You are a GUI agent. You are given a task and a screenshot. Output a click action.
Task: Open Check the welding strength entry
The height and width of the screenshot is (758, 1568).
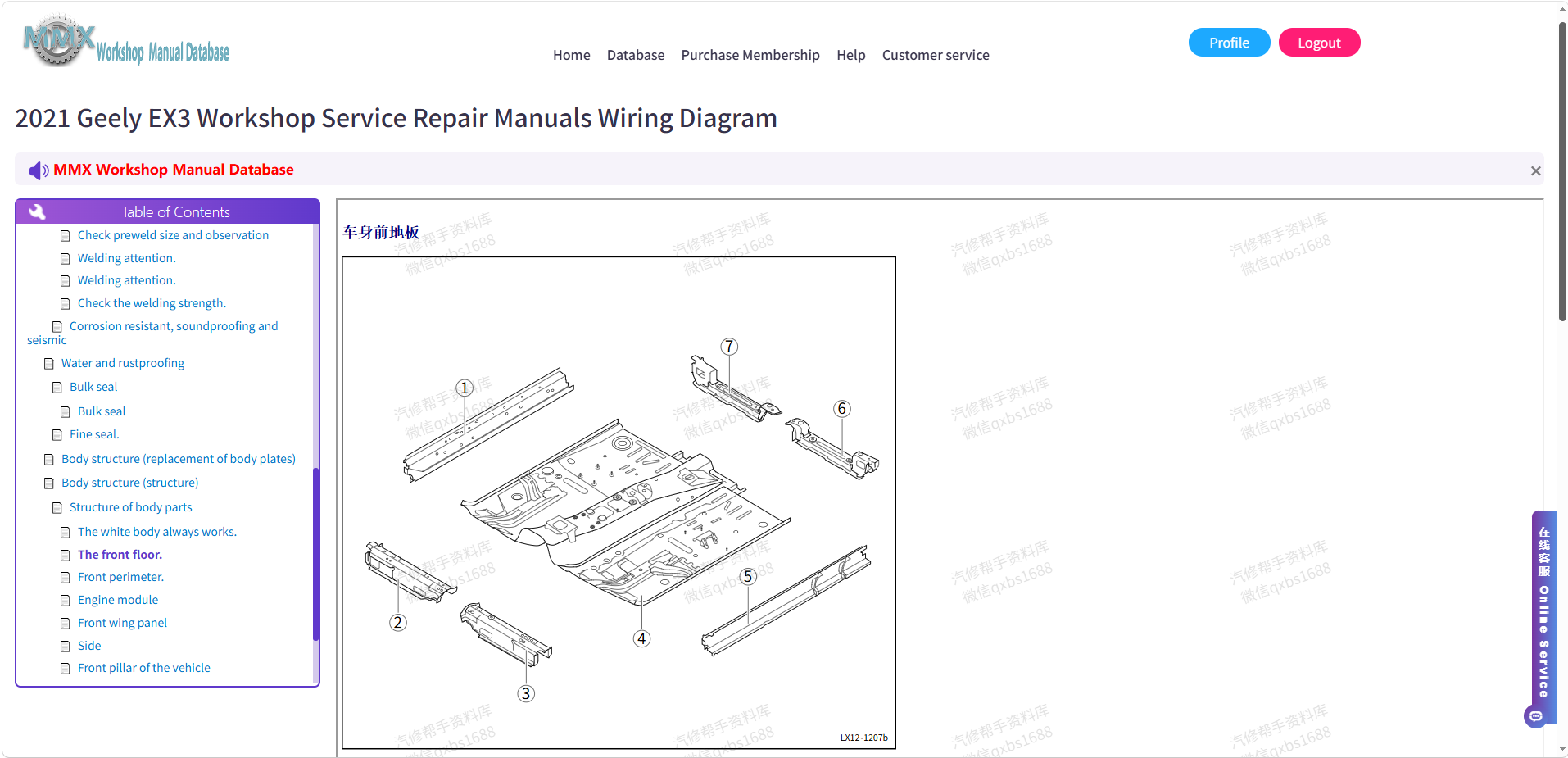tap(152, 303)
